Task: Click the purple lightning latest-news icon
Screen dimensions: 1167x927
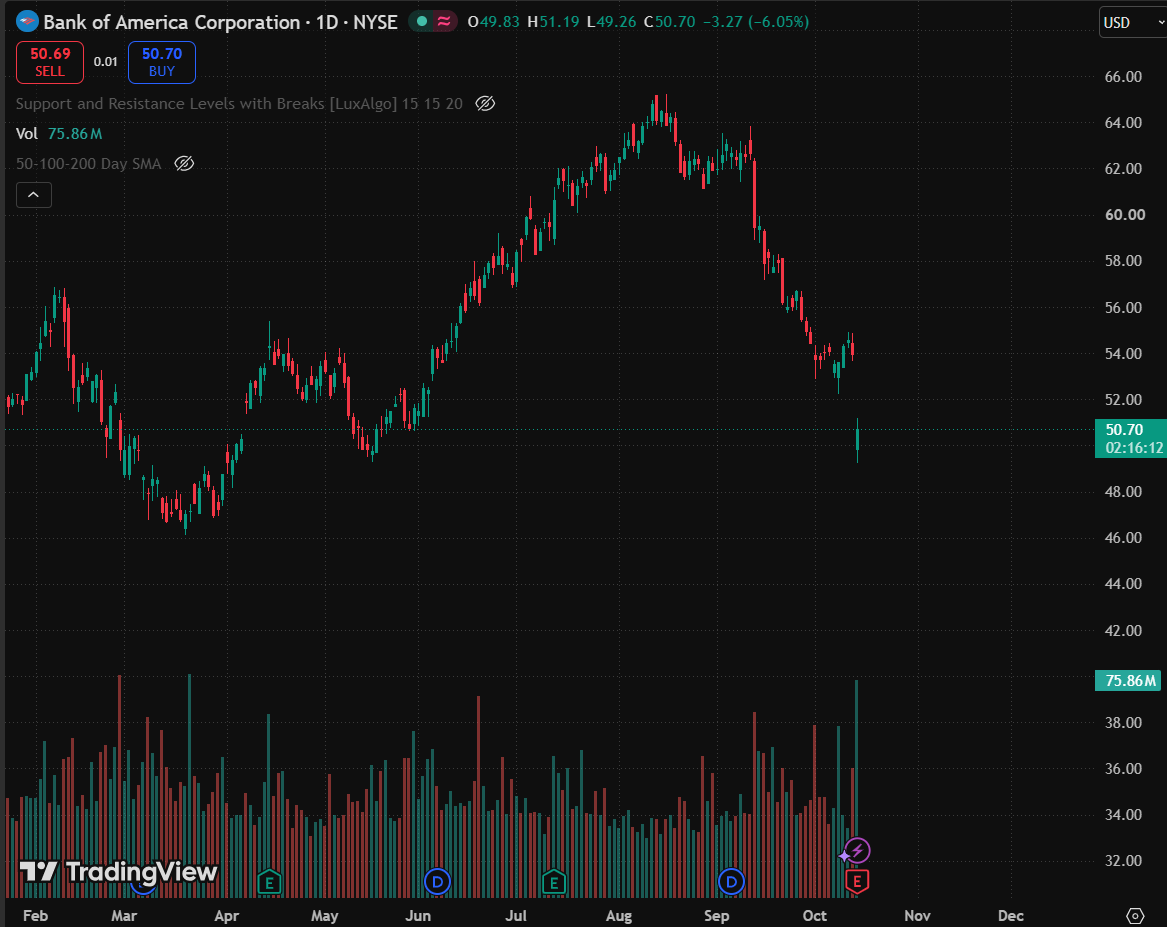Action: point(857,850)
